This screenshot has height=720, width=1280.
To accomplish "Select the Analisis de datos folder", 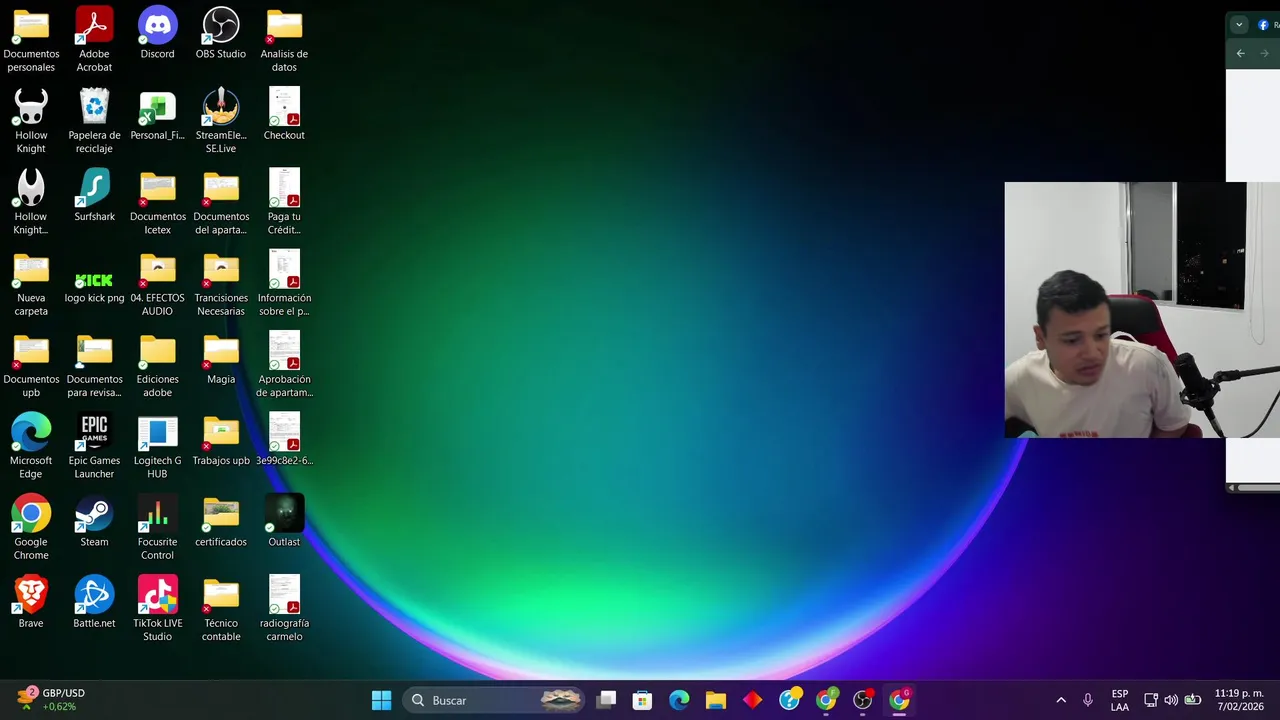I will point(284,39).
